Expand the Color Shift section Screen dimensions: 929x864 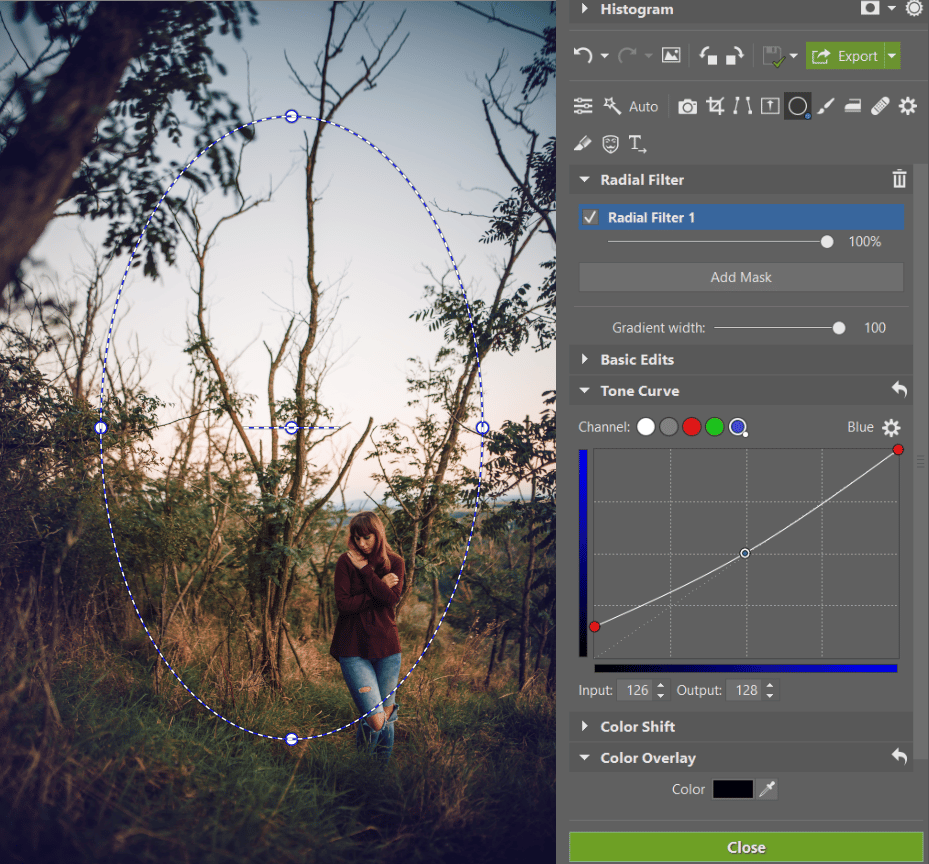coord(584,726)
